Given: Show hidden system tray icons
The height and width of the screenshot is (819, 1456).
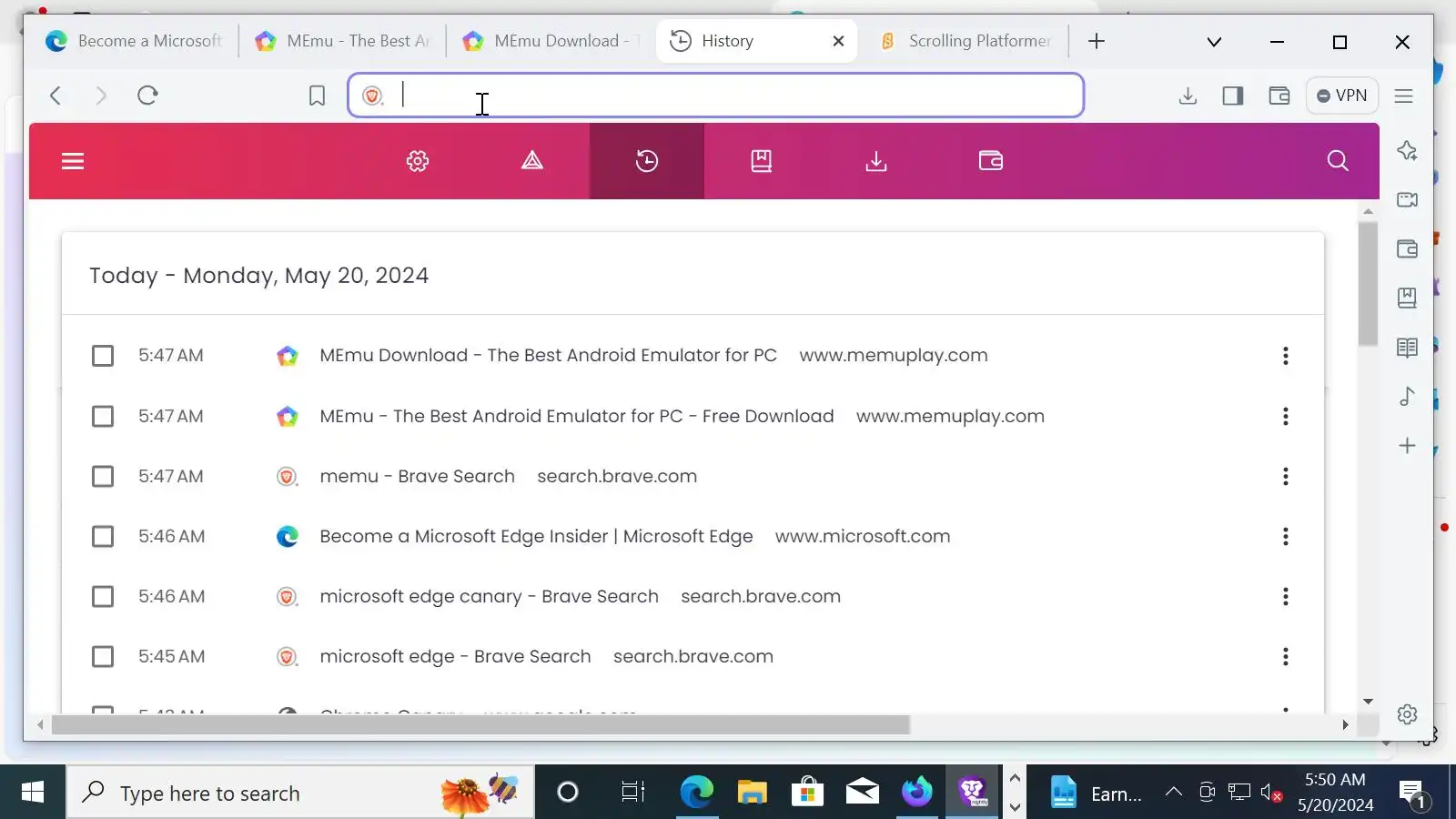Looking at the screenshot, I should point(1174,792).
